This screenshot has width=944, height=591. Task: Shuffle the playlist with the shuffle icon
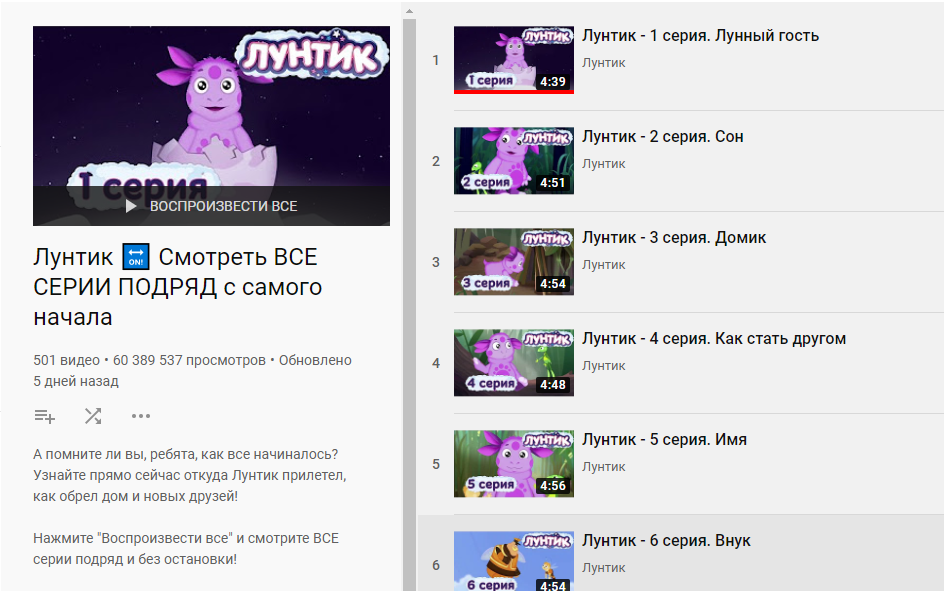[93, 416]
